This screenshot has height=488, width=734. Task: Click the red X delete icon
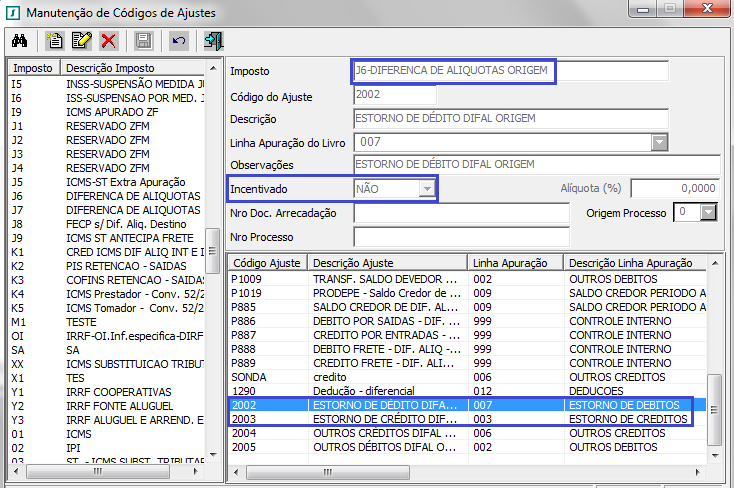(108, 41)
